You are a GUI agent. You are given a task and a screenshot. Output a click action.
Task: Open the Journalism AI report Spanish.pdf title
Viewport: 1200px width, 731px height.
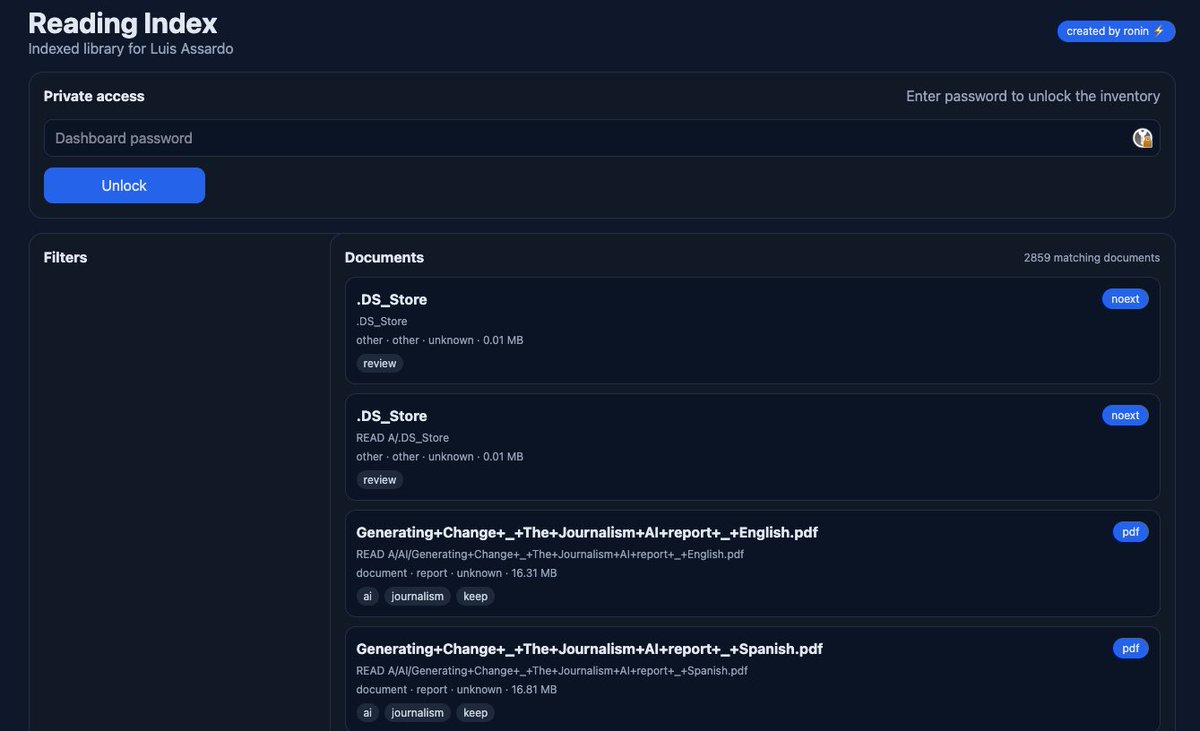coord(590,649)
